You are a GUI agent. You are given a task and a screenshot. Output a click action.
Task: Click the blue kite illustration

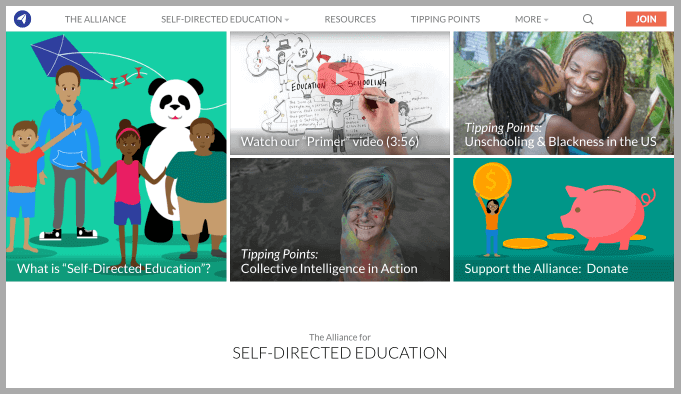pyautogui.click(x=66, y=57)
